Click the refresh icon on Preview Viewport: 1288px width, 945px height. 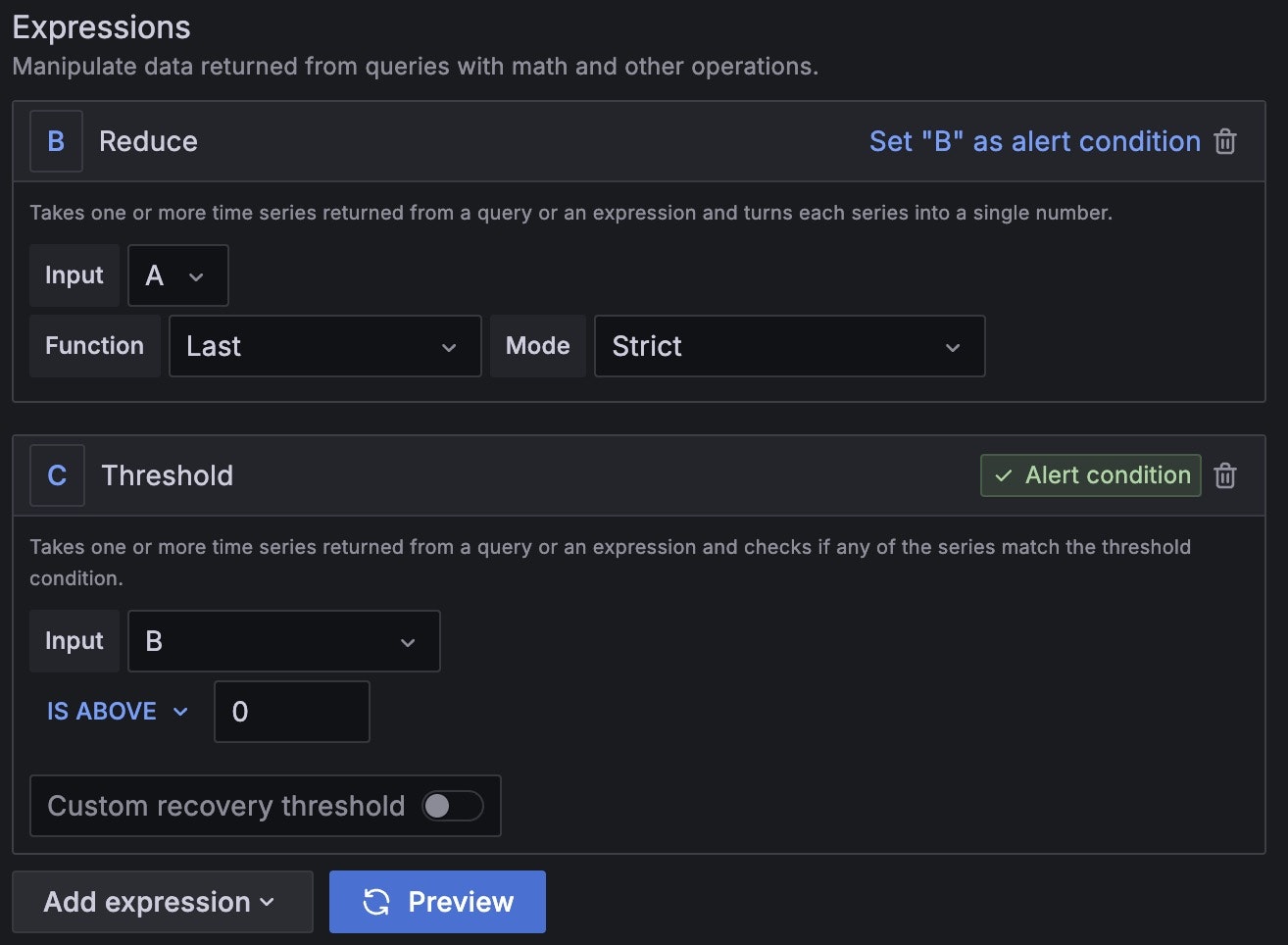point(376,902)
